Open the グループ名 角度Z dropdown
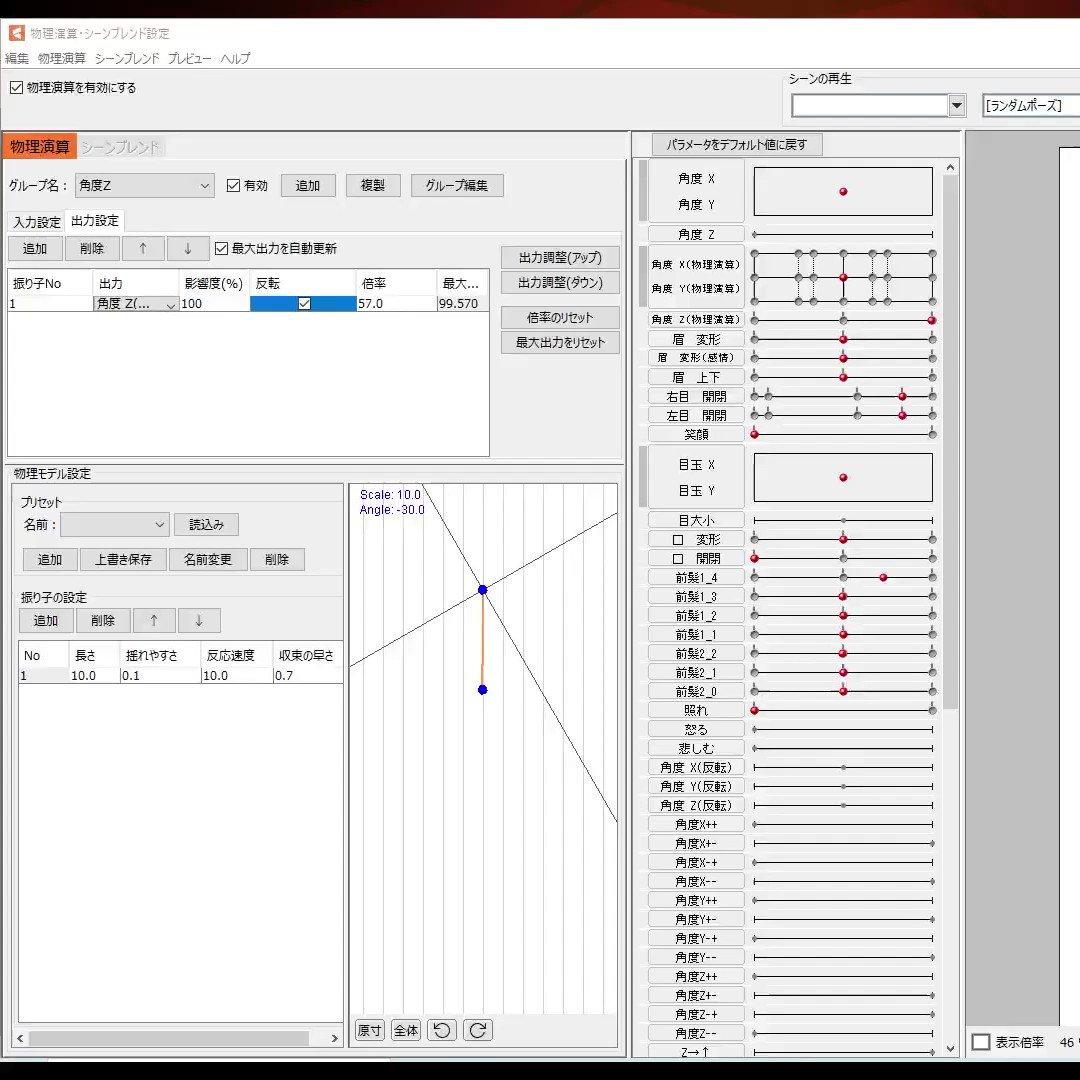 tap(145, 185)
